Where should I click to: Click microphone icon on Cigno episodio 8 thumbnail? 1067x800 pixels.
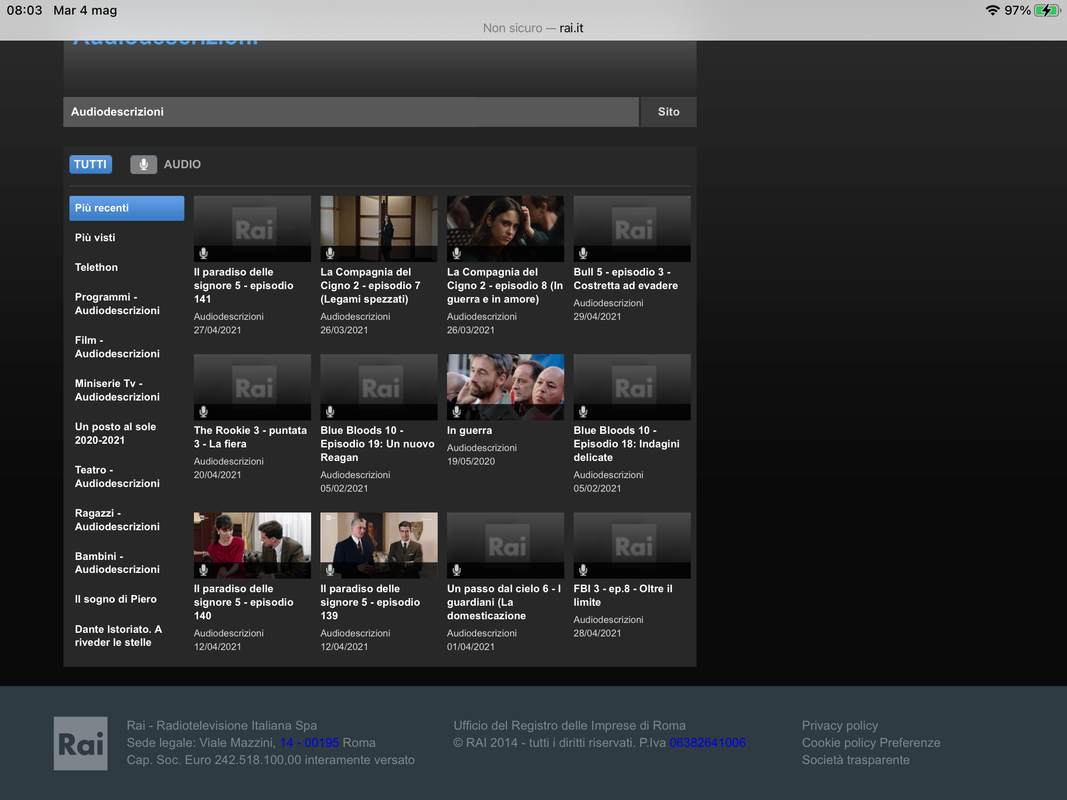coord(457,253)
